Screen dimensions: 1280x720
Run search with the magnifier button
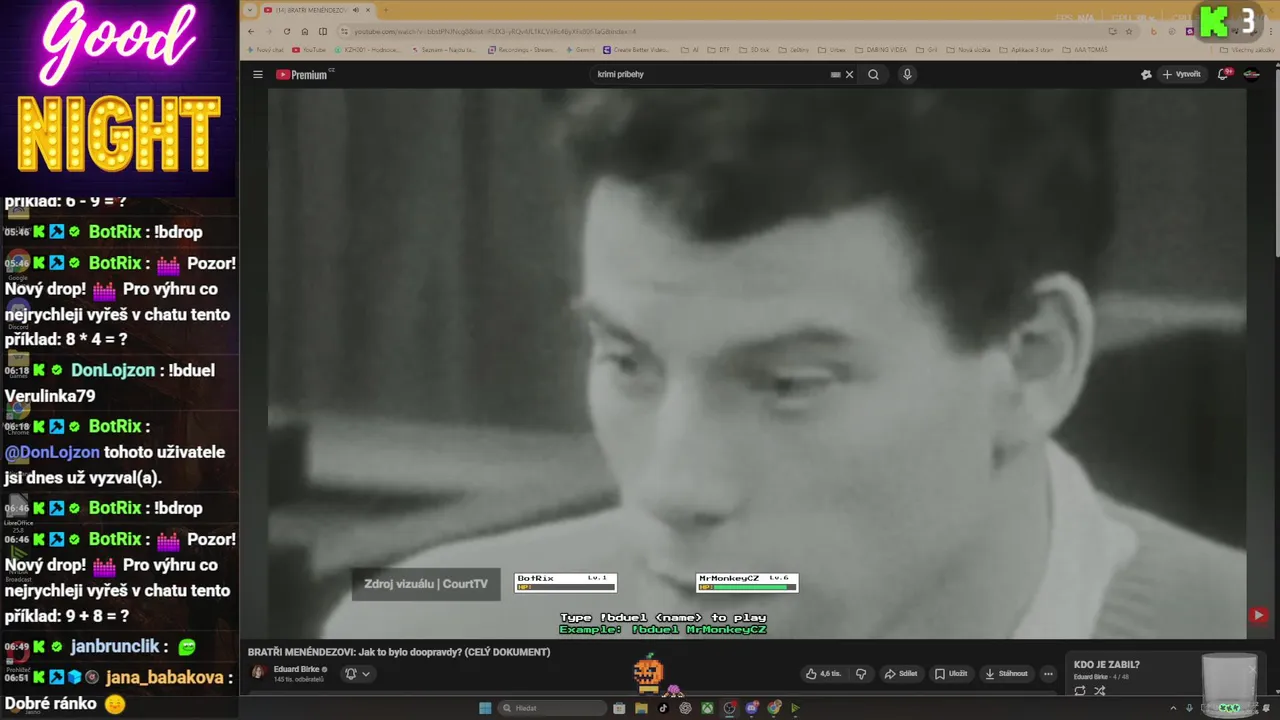click(x=873, y=74)
